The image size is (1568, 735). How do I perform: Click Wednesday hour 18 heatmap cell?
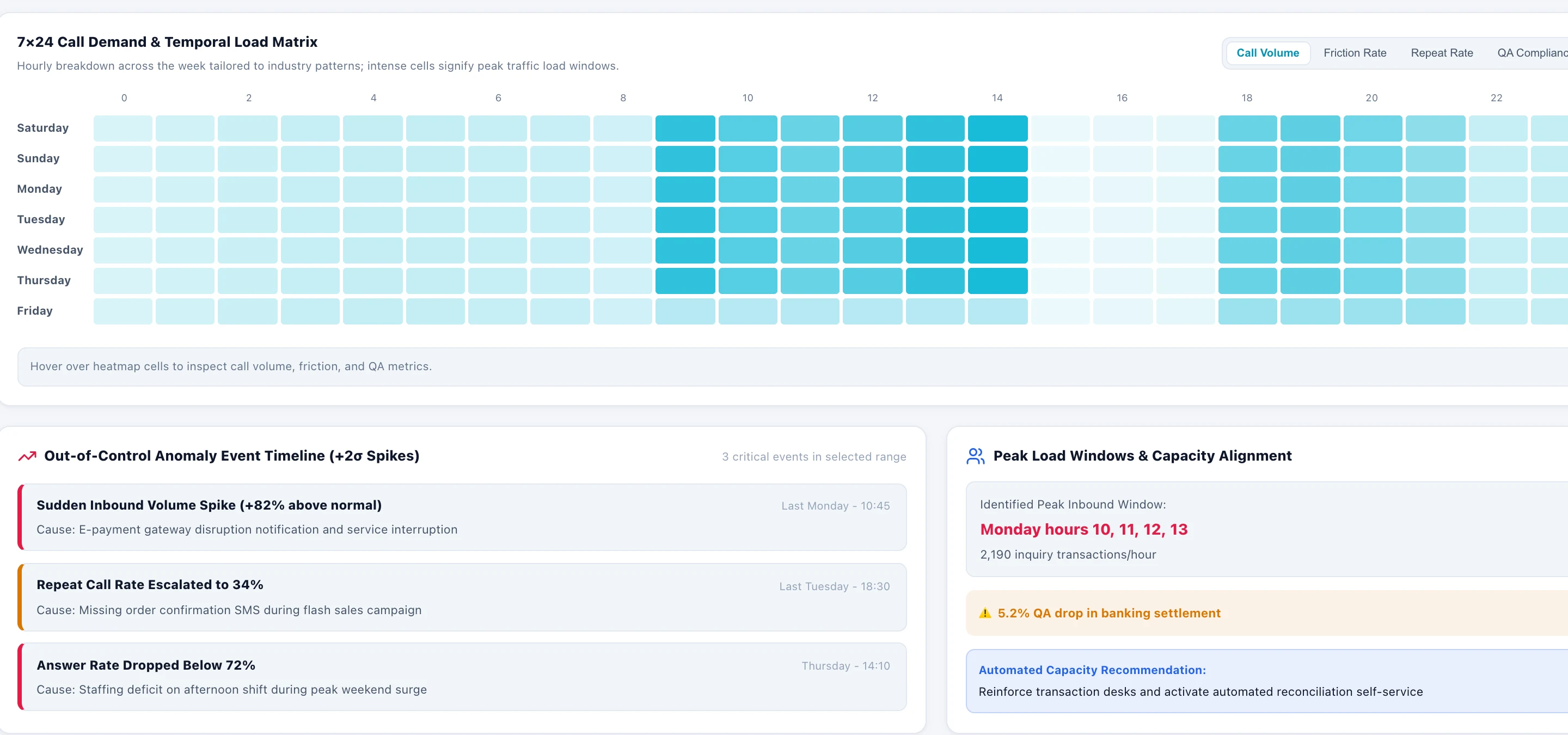[x=1247, y=250]
